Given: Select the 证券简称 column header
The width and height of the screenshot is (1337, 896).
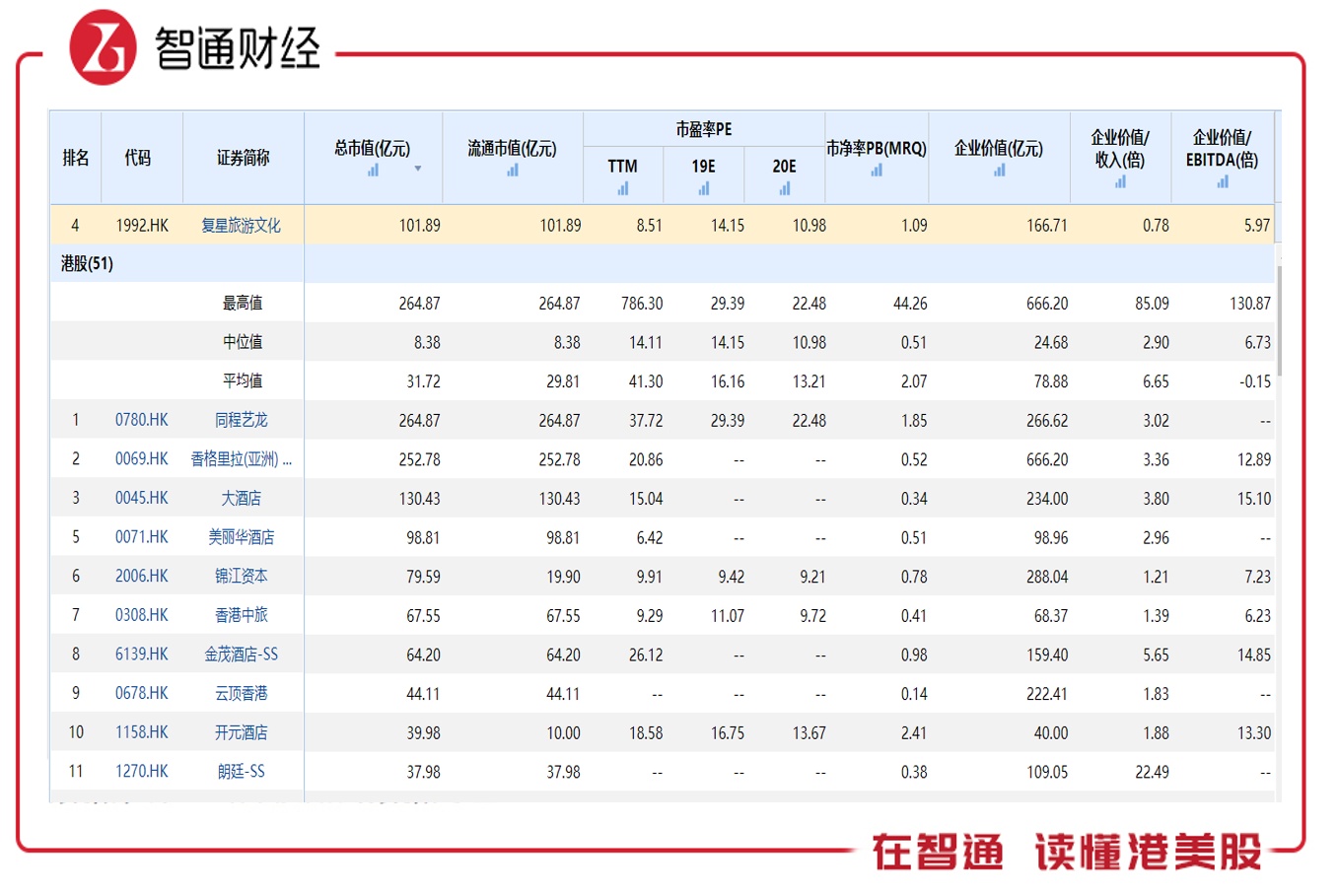Looking at the screenshot, I should click(244, 158).
